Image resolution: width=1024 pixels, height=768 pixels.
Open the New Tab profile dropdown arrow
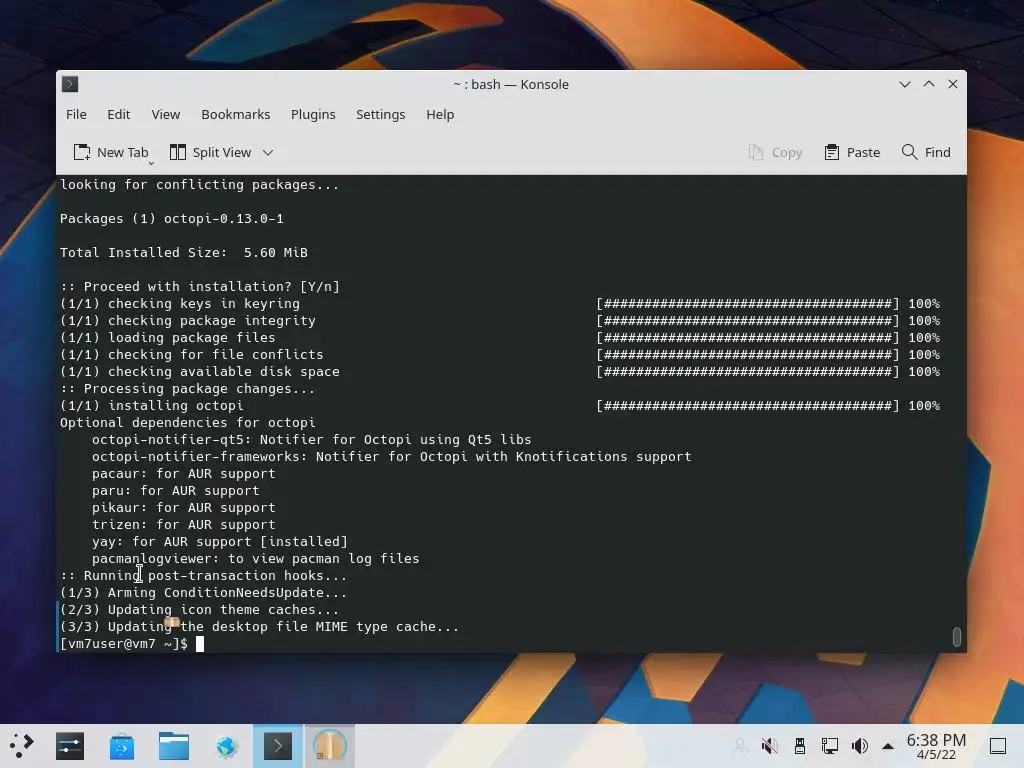[152, 163]
